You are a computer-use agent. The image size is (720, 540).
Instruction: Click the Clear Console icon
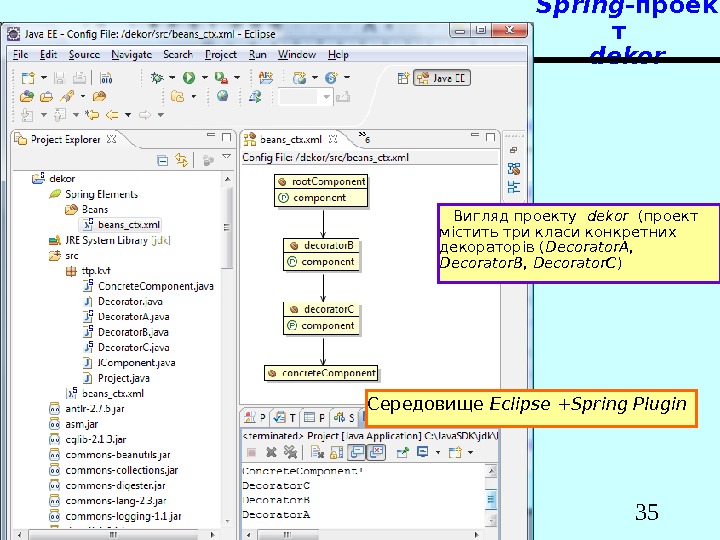pyautogui.click(x=317, y=452)
